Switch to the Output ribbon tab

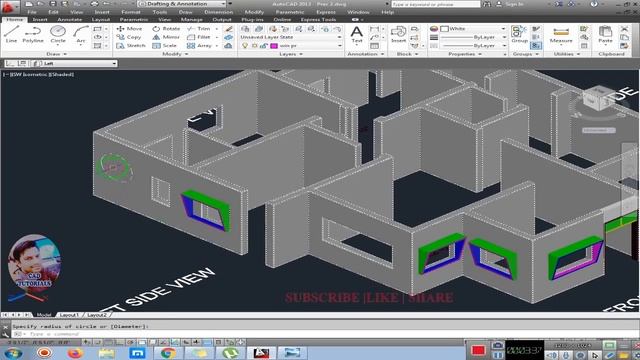click(222, 20)
